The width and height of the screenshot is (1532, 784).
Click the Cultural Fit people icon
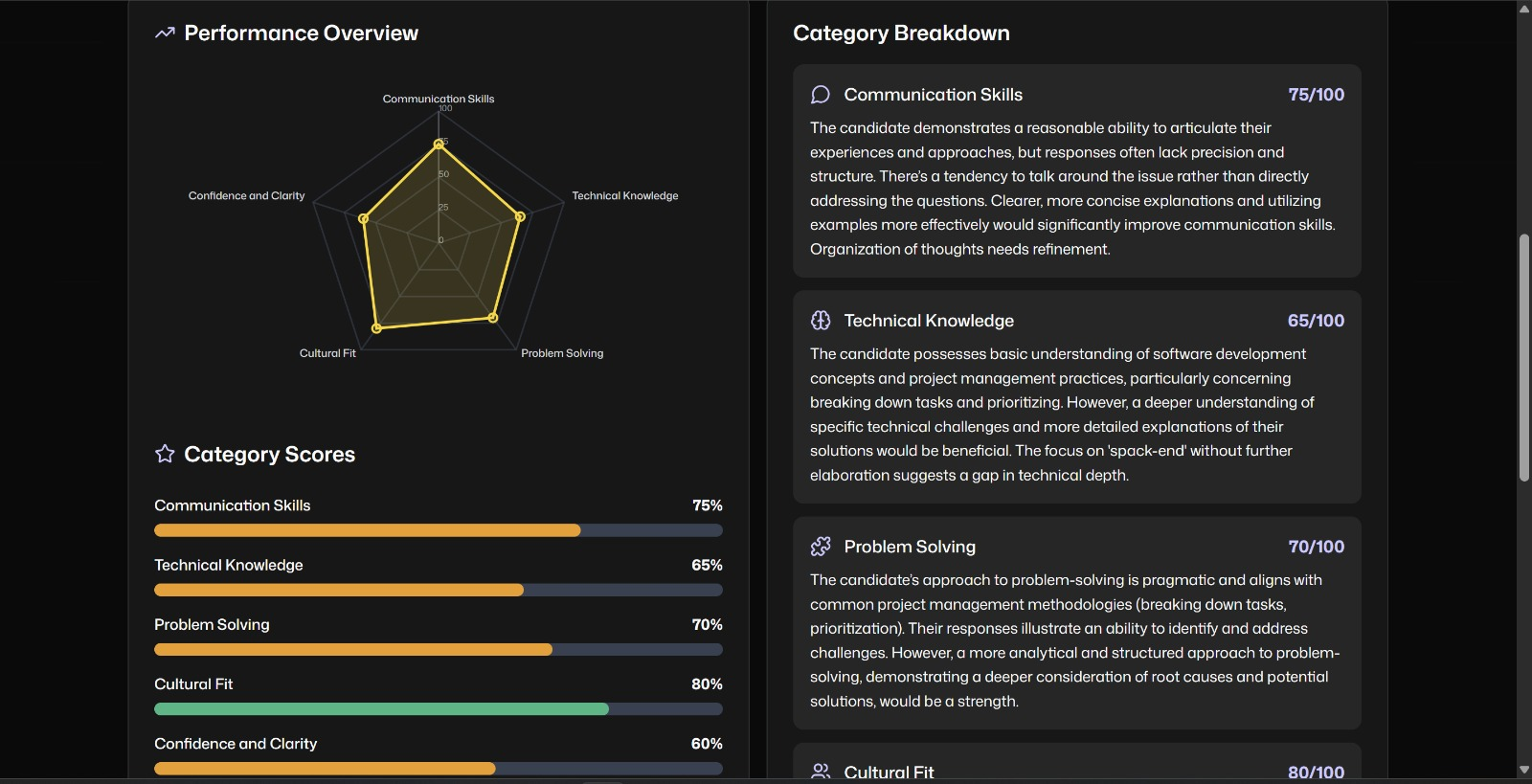tap(821, 771)
